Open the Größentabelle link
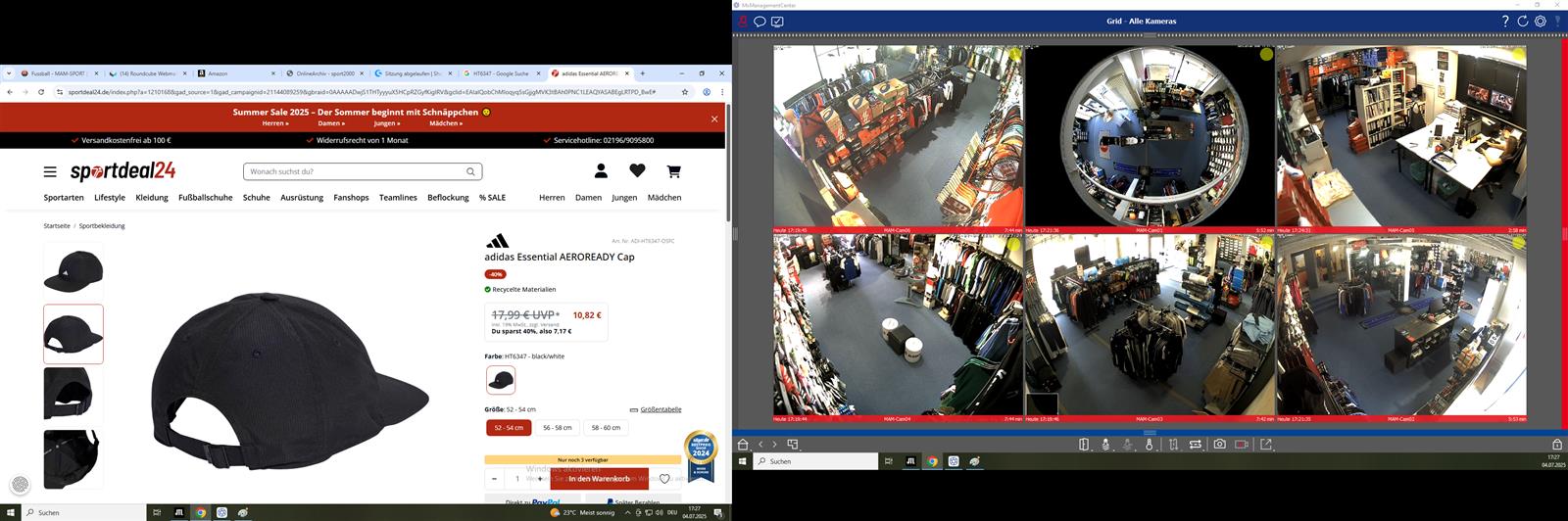 pyautogui.click(x=660, y=409)
